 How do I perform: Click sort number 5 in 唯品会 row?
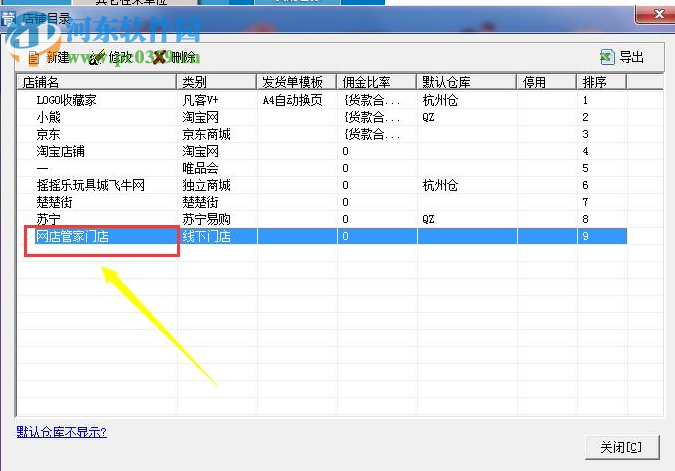(x=585, y=168)
